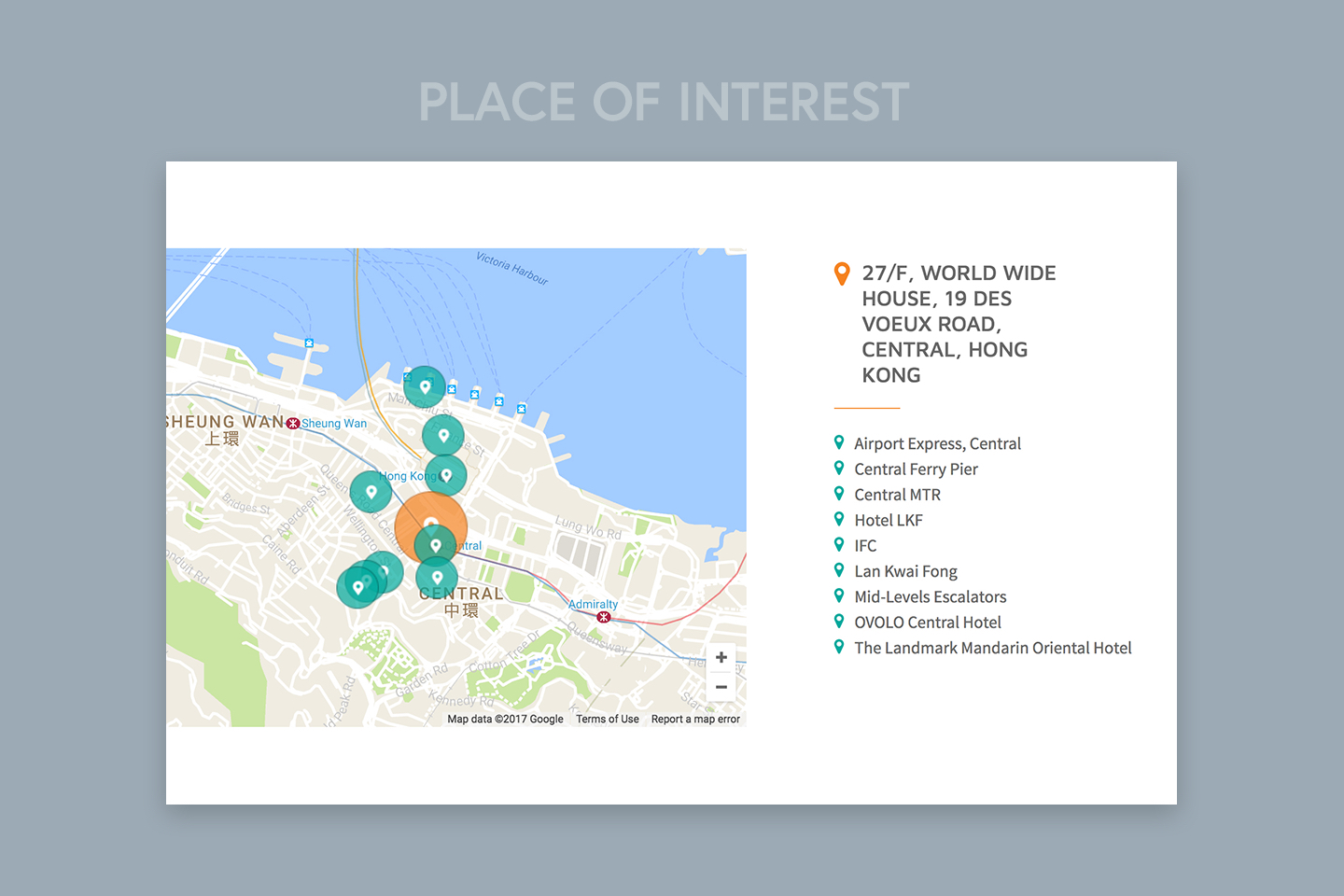Select the teal marker at the harbour ferry piers
Image resolution: width=1344 pixels, height=896 pixels.
425,386
